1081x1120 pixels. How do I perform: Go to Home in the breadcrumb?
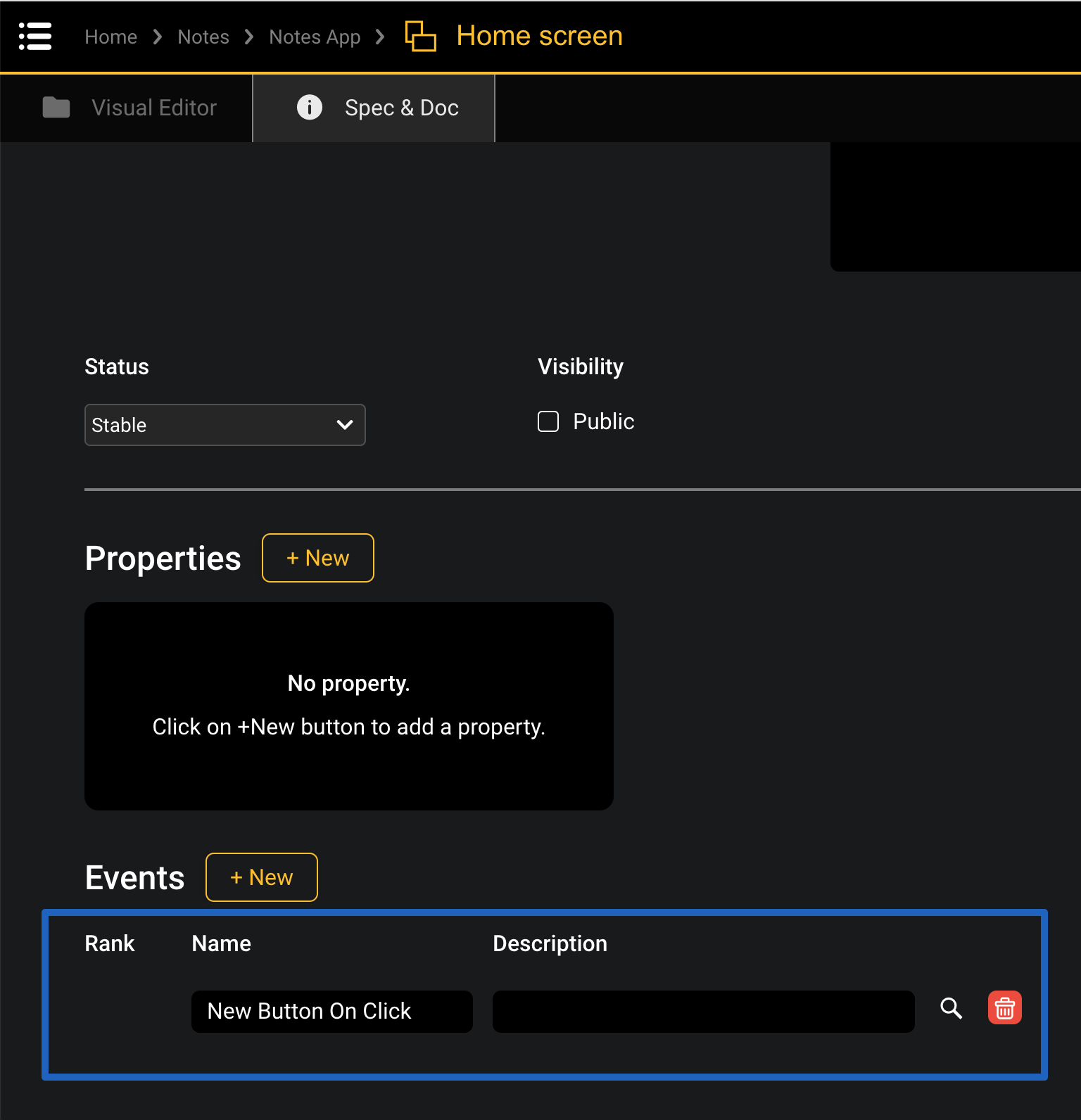point(110,37)
